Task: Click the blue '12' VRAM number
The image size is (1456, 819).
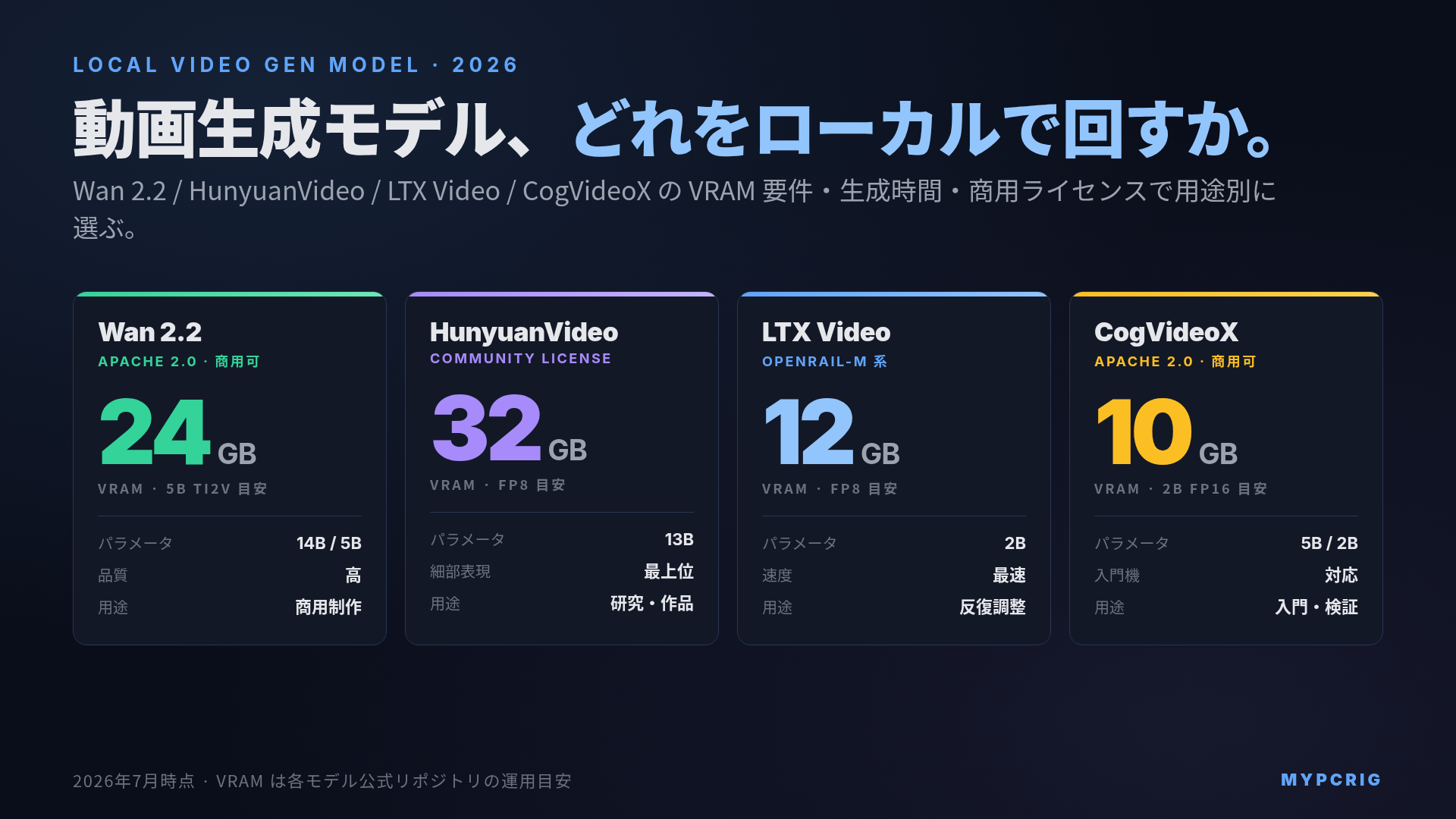Action: (x=809, y=431)
